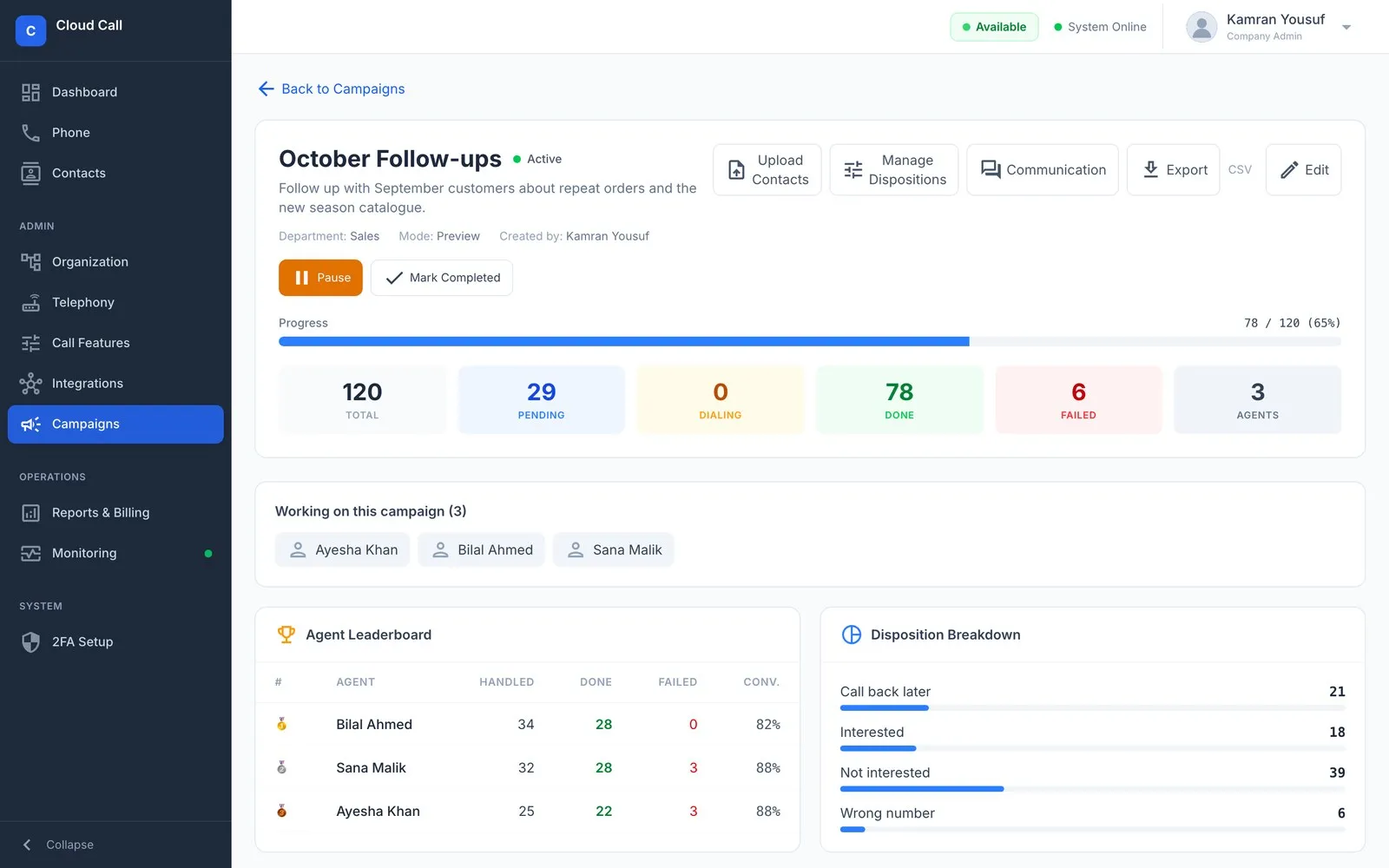The image size is (1389, 868).
Task: Click the Reports & Billing chart icon
Action: (x=30, y=513)
